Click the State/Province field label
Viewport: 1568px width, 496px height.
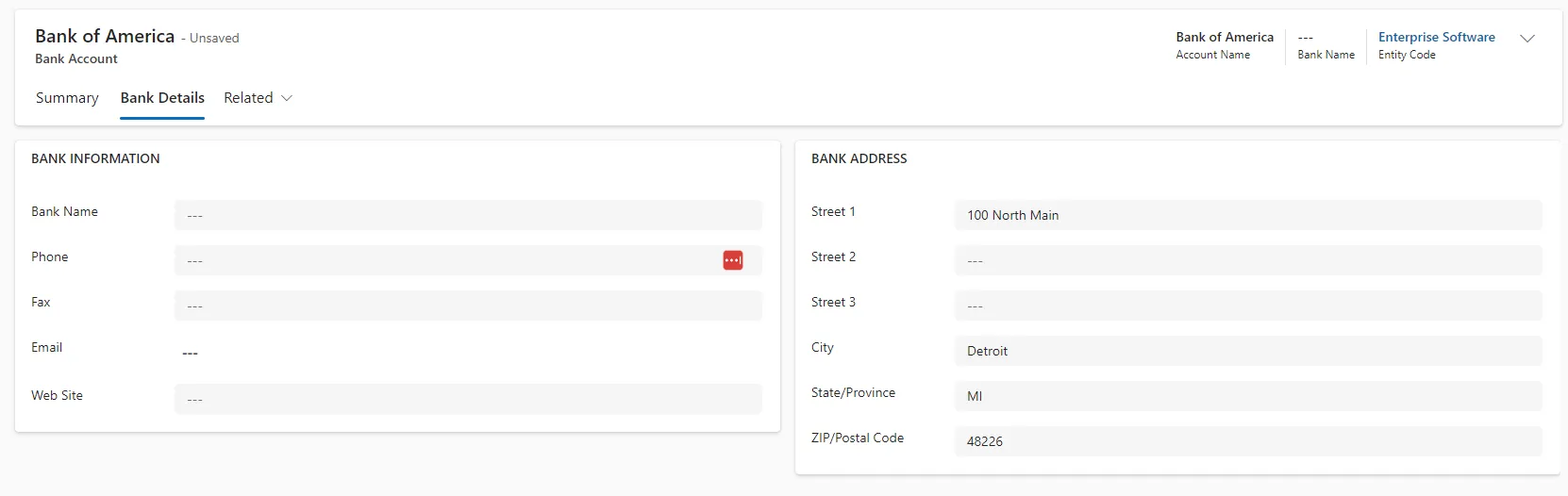pos(853,392)
